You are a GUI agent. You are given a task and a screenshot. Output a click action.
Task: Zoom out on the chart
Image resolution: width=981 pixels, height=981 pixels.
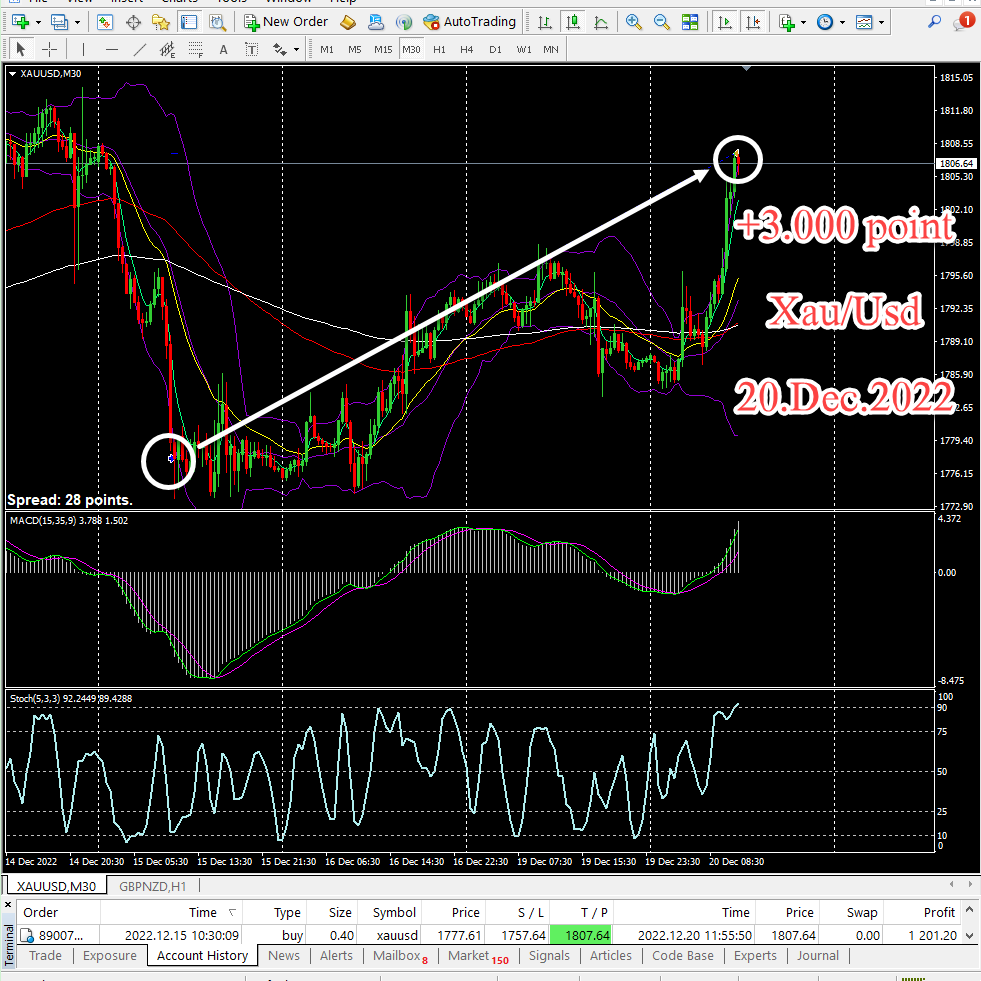662,21
